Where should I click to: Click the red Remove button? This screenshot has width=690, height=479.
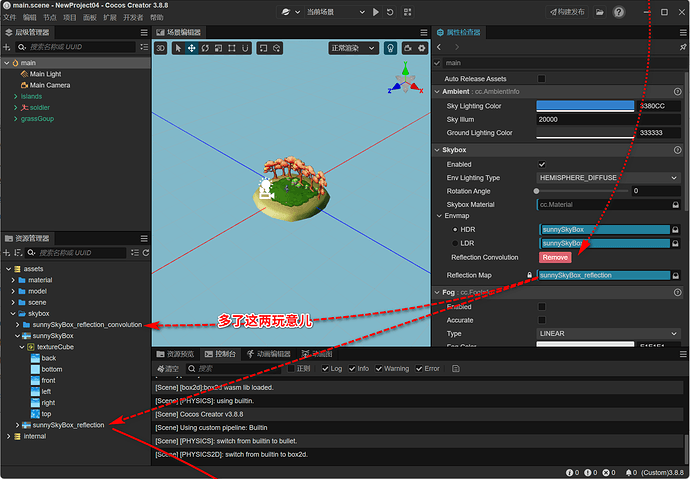(555, 257)
